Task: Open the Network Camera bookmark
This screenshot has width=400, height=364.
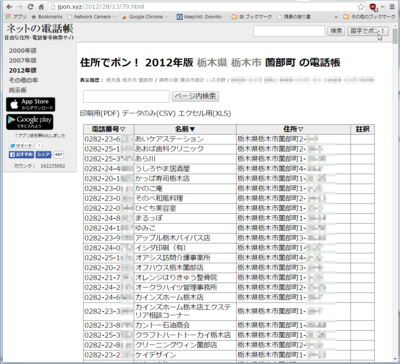Action: 92,17
